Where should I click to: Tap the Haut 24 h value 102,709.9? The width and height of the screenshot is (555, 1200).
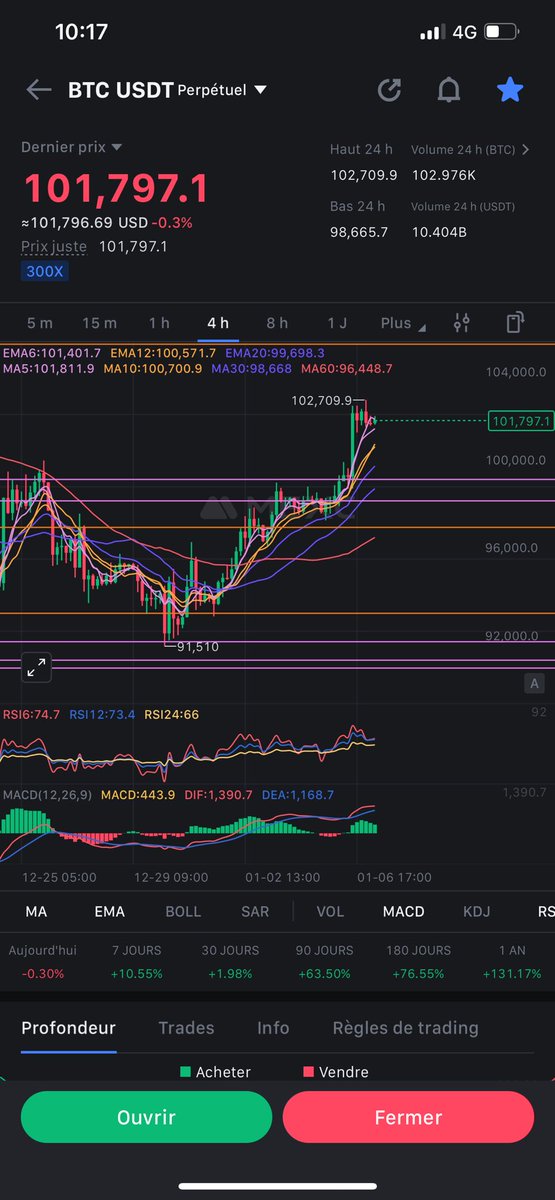(364, 175)
